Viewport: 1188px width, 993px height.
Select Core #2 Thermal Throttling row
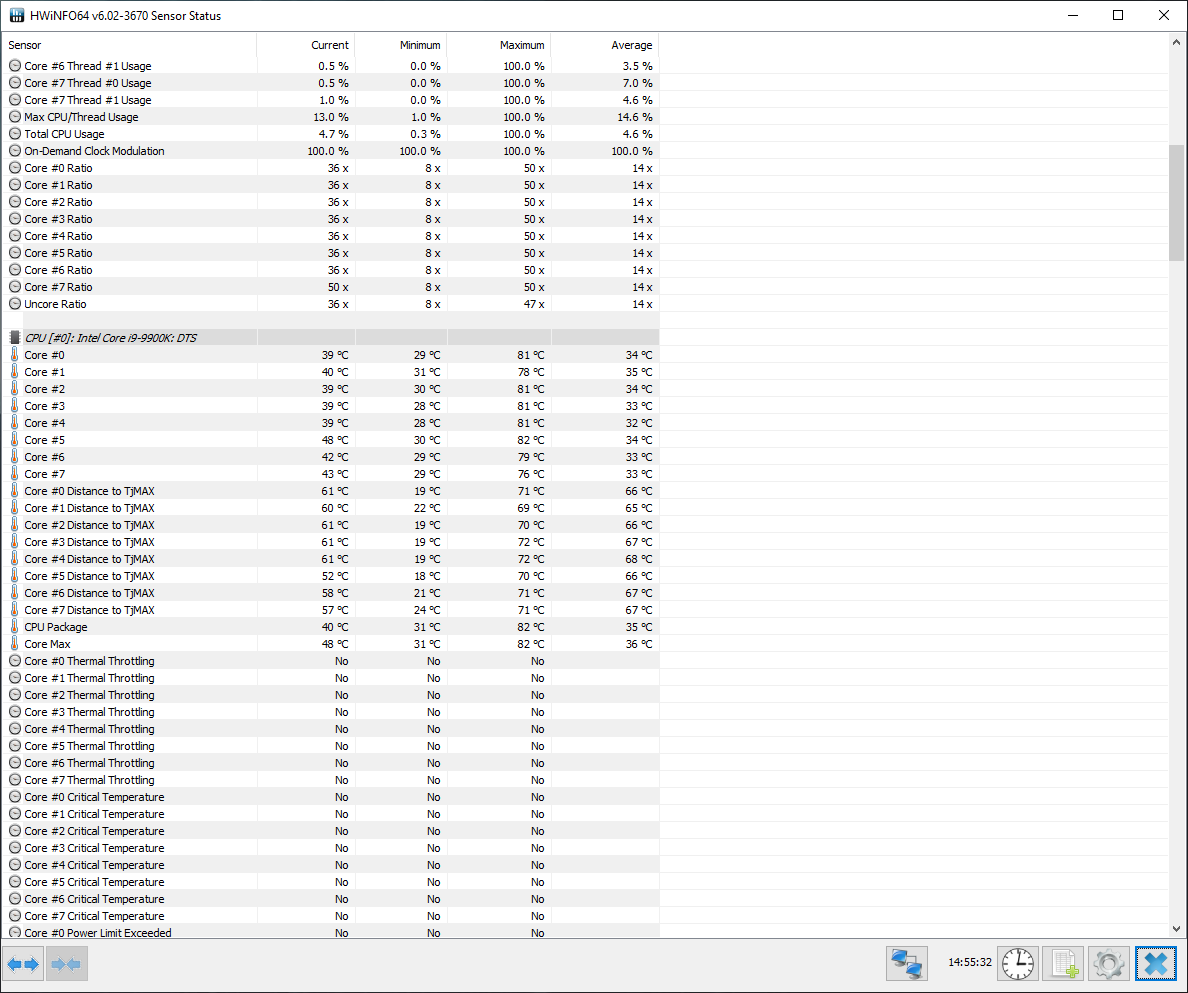point(330,695)
